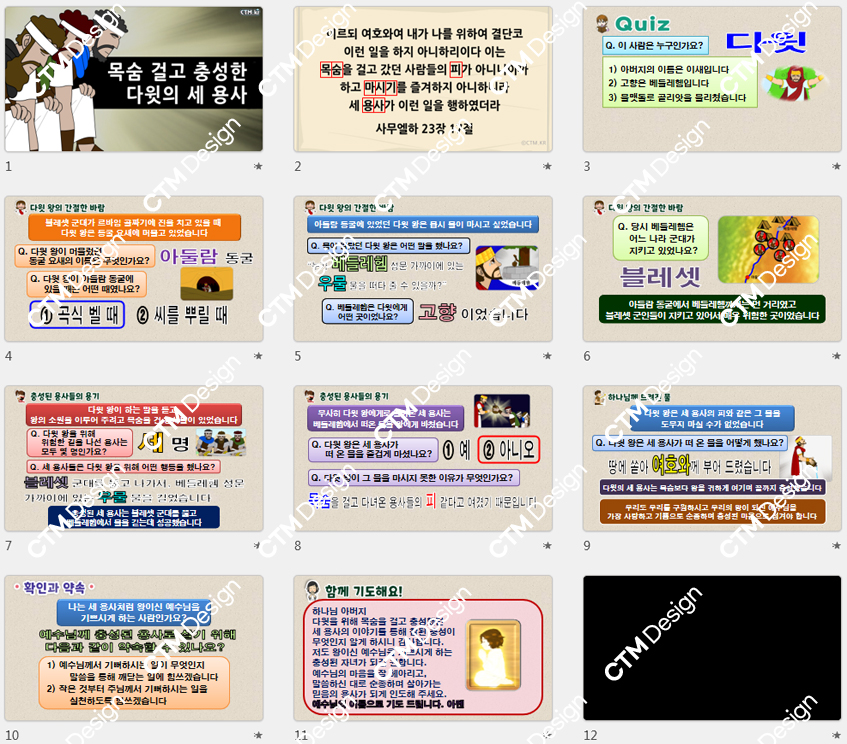Select slide 2 with the 사무엘하 23장 verse

[423, 79]
